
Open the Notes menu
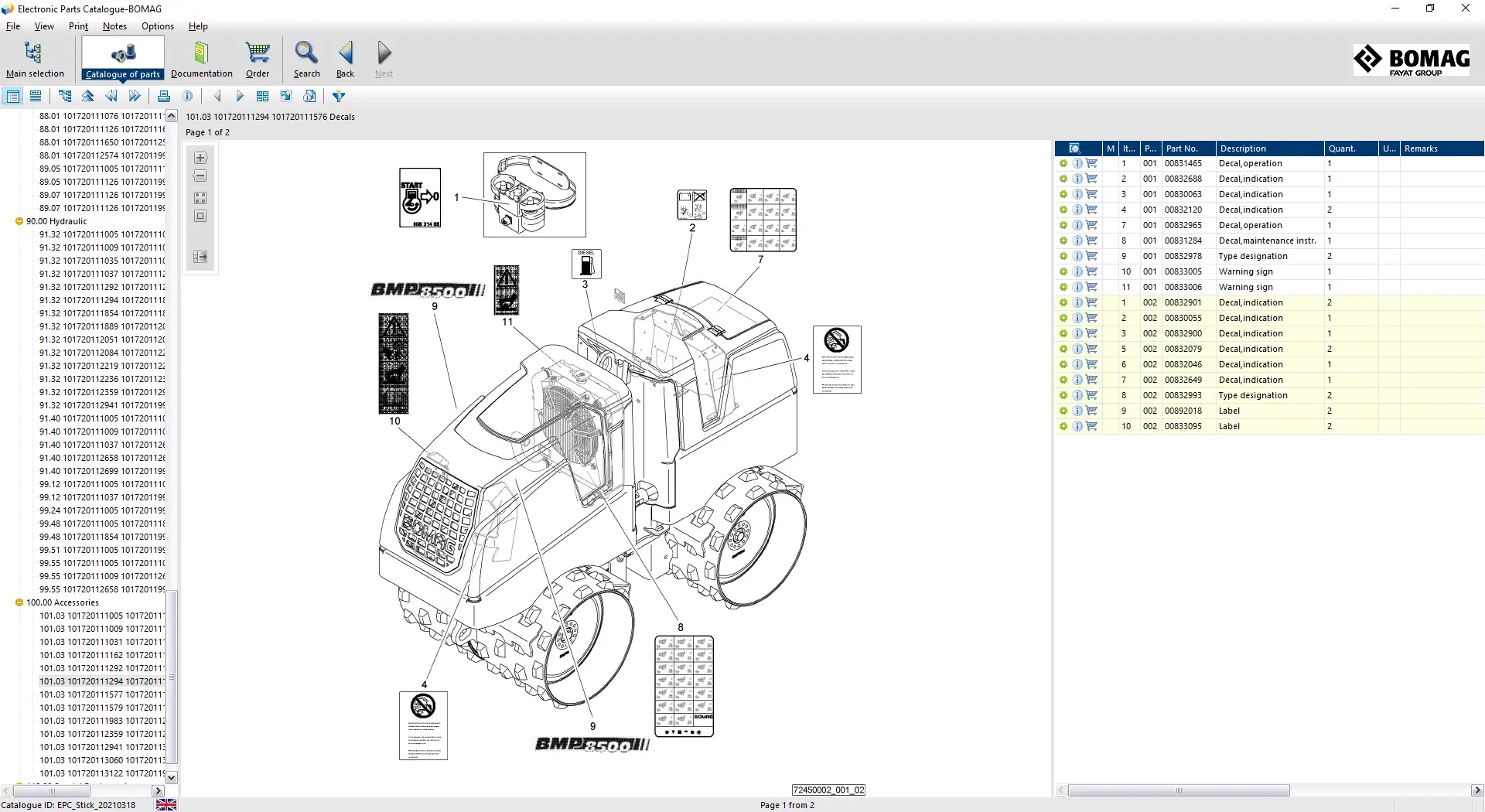click(114, 26)
